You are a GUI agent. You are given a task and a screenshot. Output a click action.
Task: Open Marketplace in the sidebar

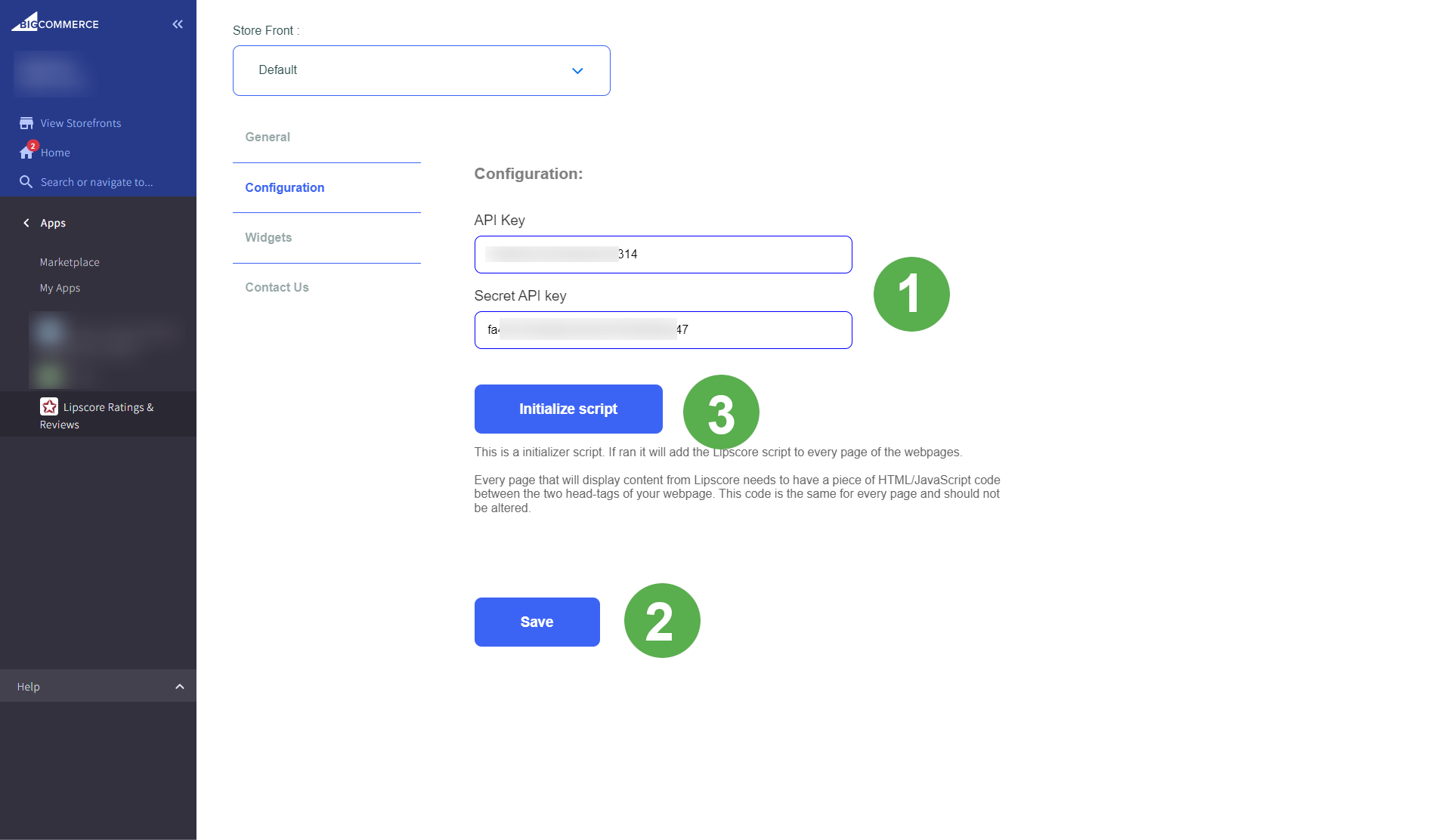(70, 262)
